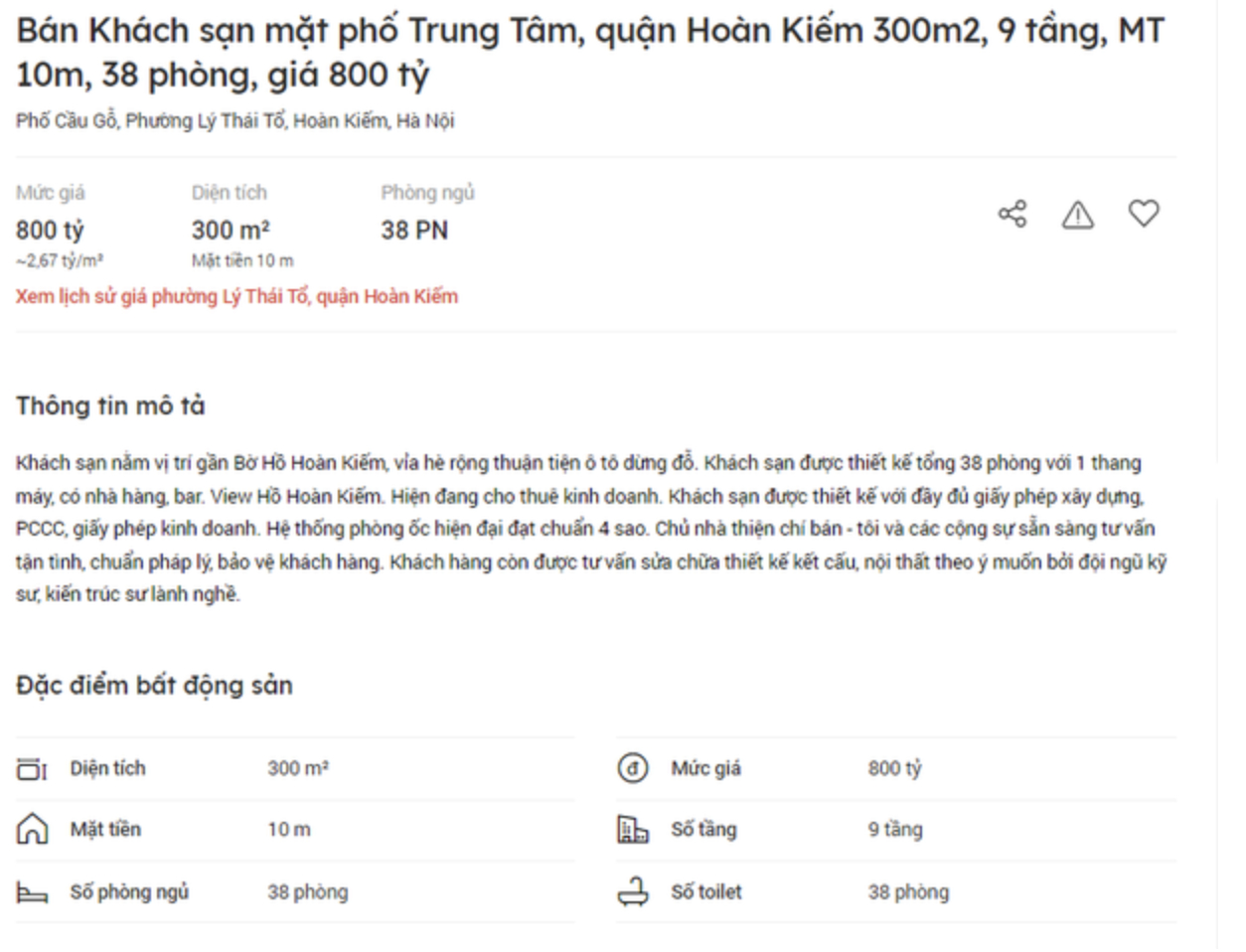
Task: Click the share icon
Action: (x=1012, y=215)
